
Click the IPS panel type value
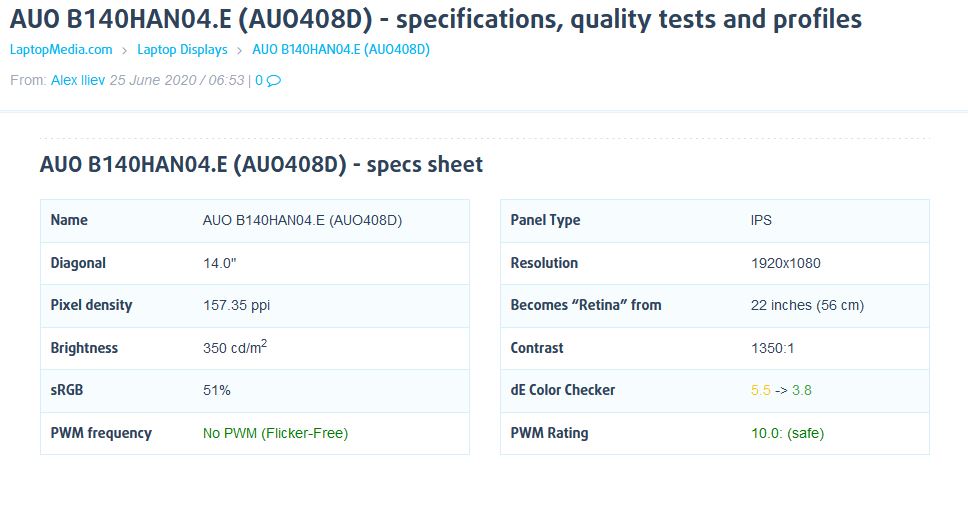761,220
